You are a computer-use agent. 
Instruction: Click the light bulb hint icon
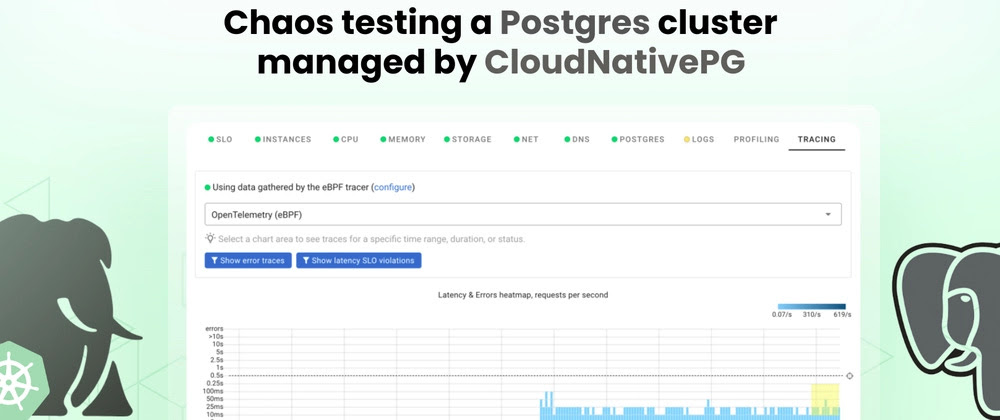click(x=210, y=239)
